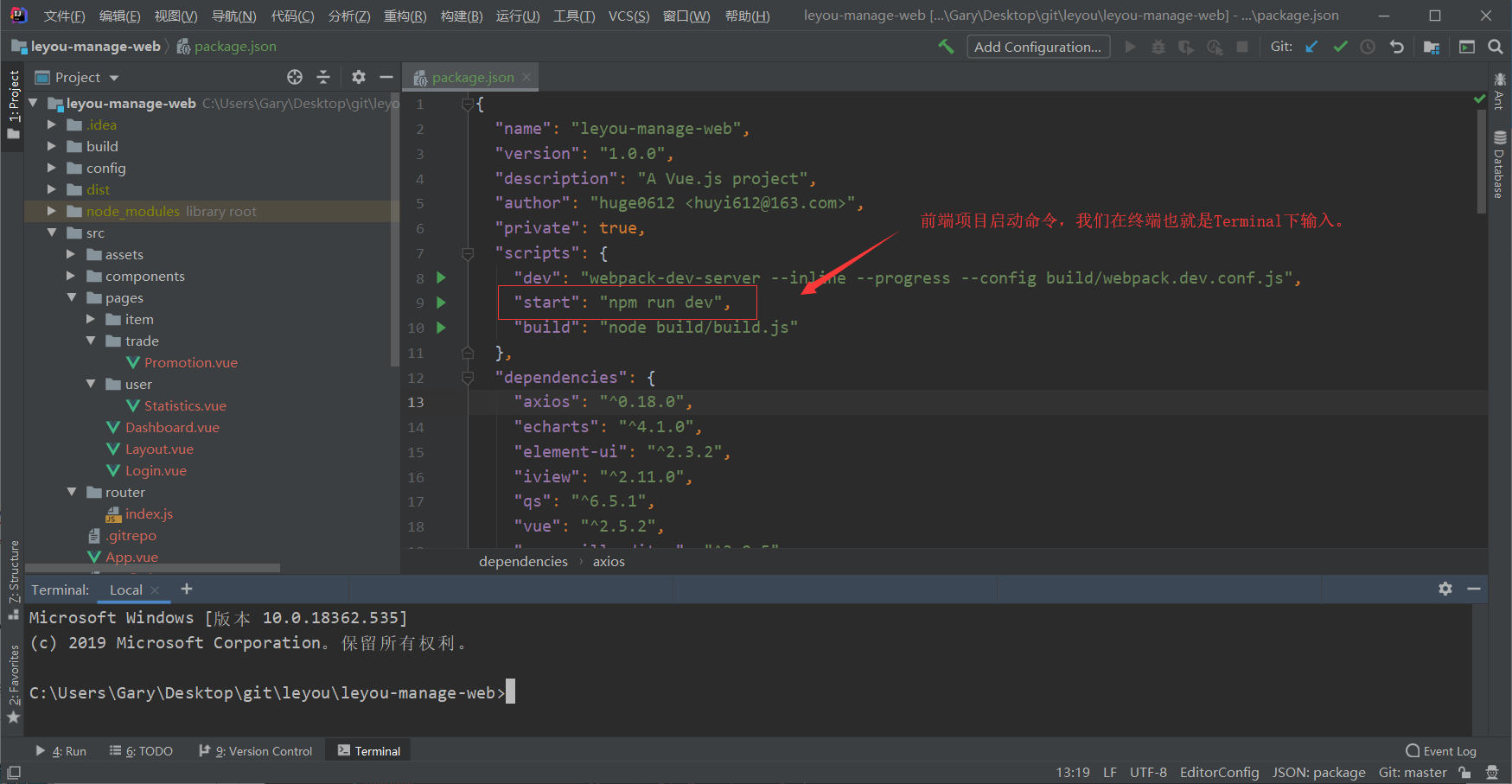Open the 文件(F) menu
The image size is (1512, 784).
65,16
